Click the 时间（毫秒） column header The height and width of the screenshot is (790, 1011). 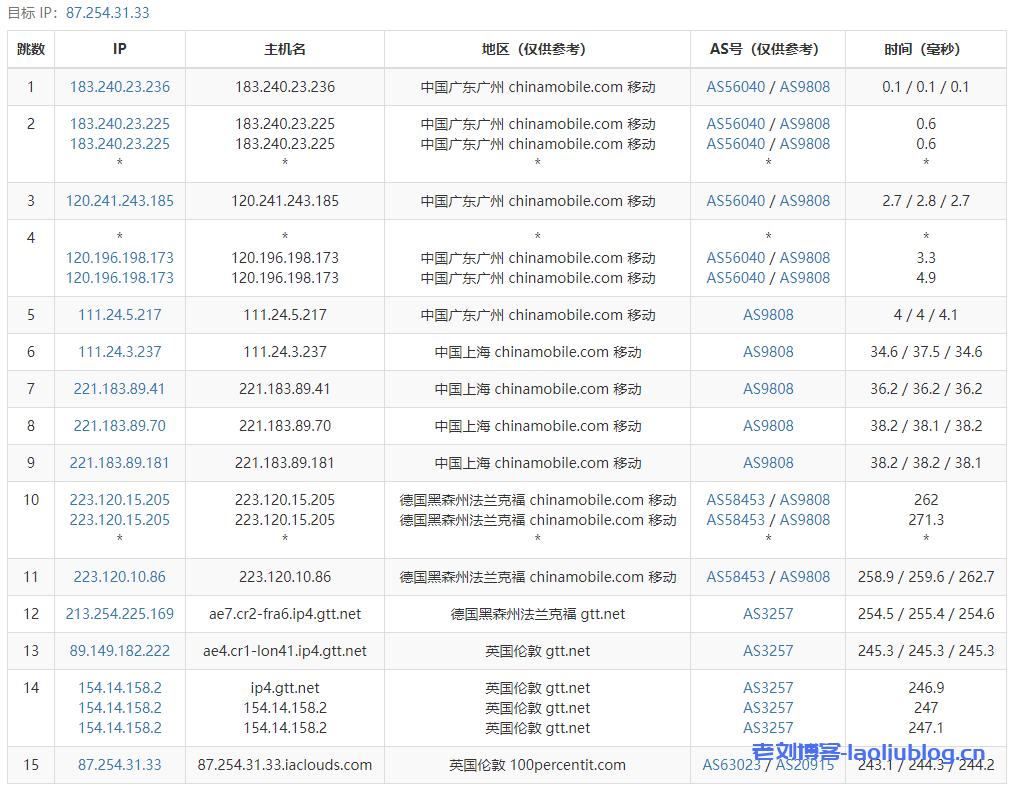click(x=926, y=49)
